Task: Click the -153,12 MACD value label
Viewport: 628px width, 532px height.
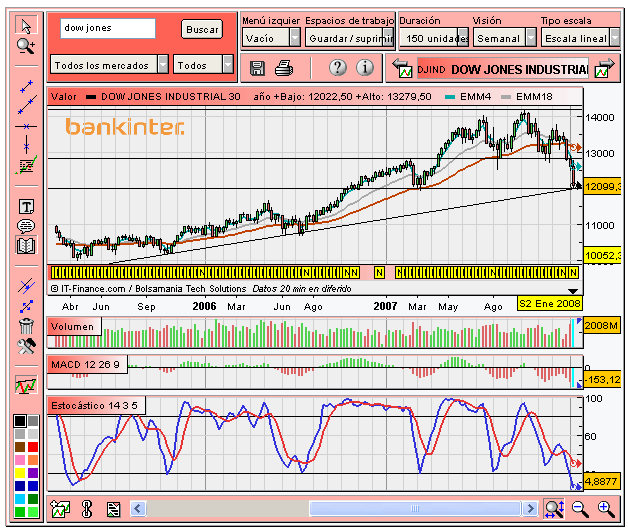Action: click(603, 379)
